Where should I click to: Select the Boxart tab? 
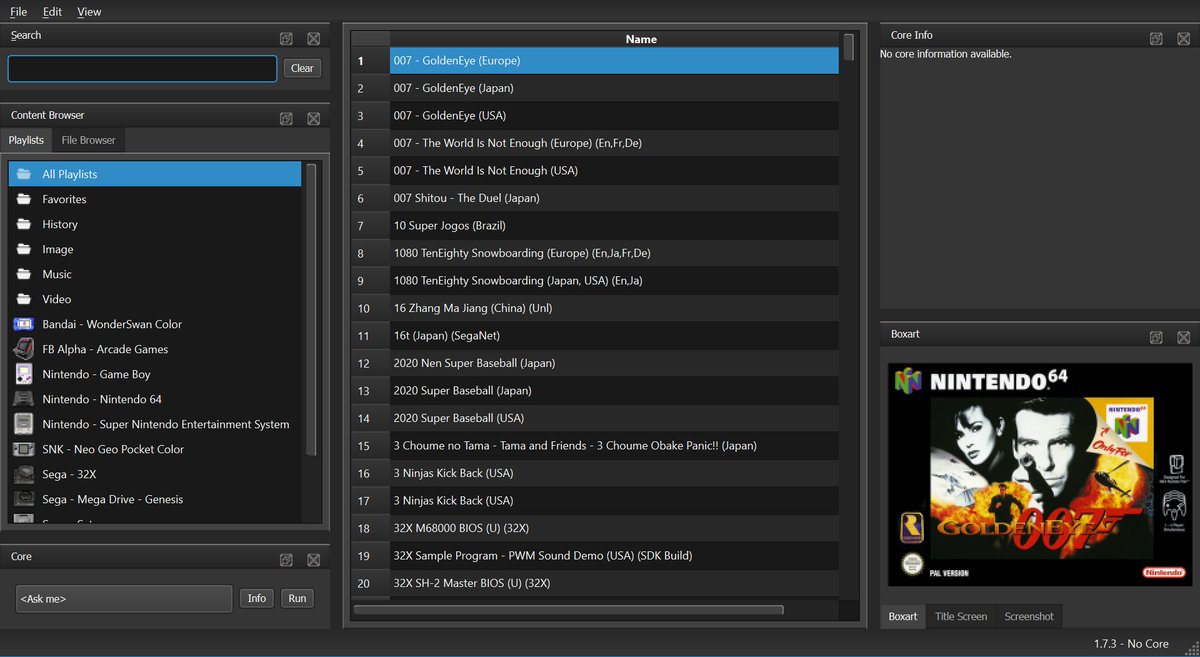point(903,616)
